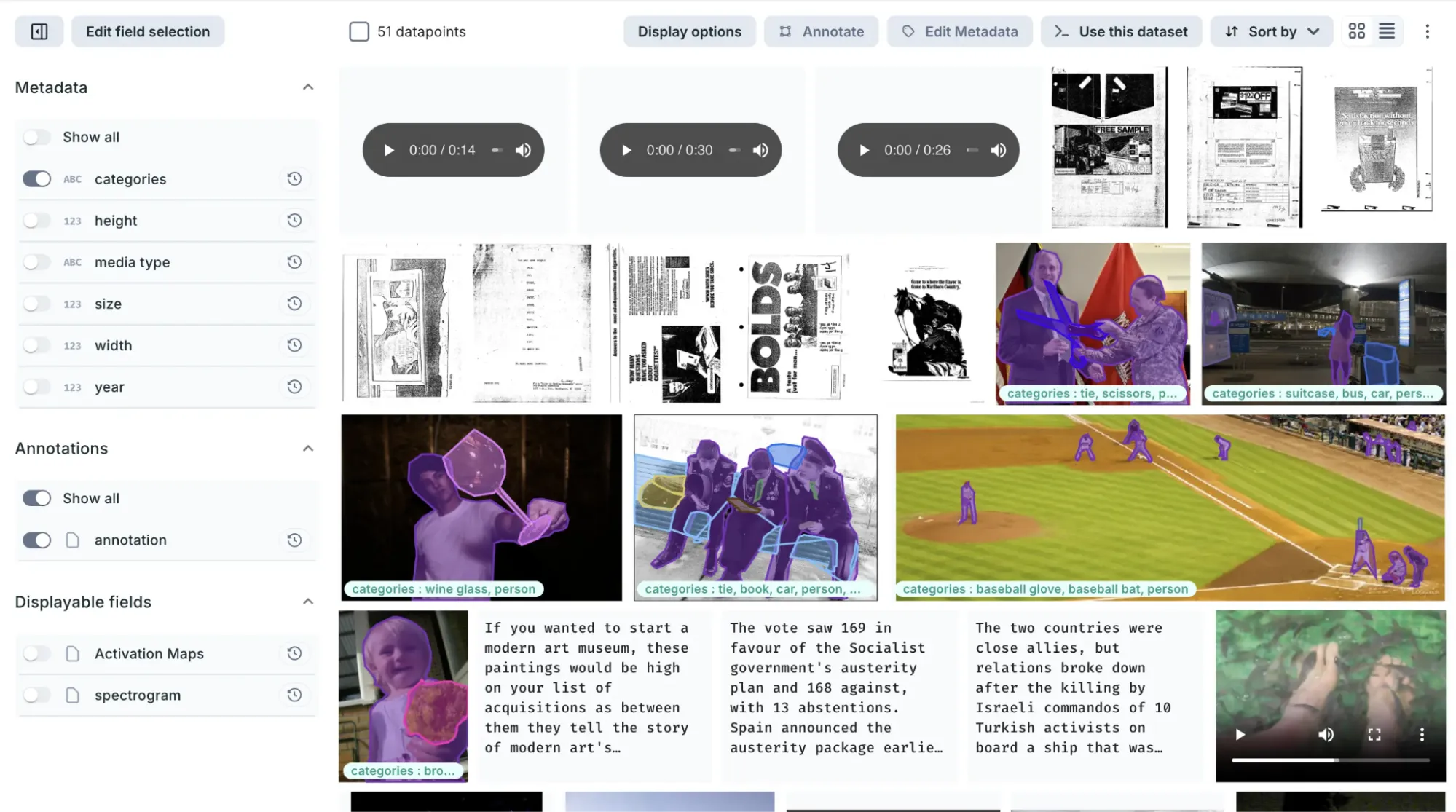Collapse the sidebar panel icon
Viewport: 1456px width, 812px height.
[39, 32]
